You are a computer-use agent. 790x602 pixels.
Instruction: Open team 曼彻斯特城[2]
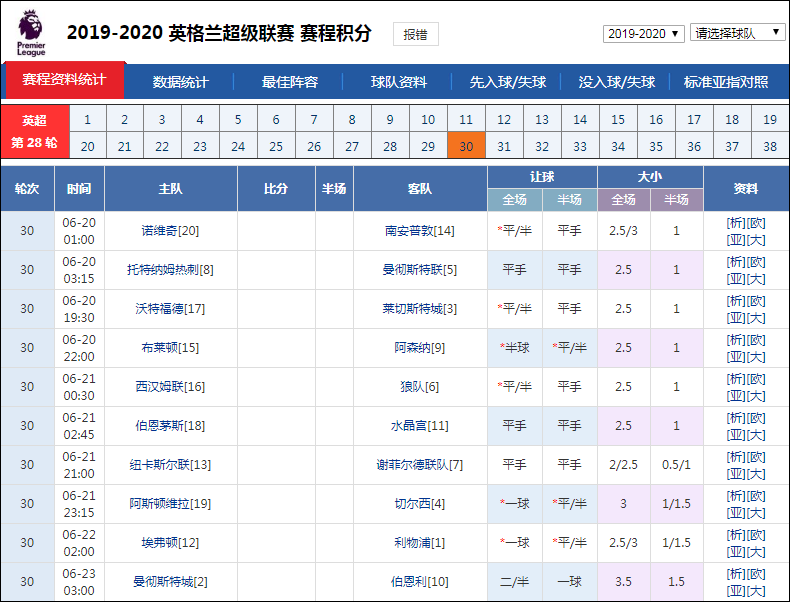point(170,581)
